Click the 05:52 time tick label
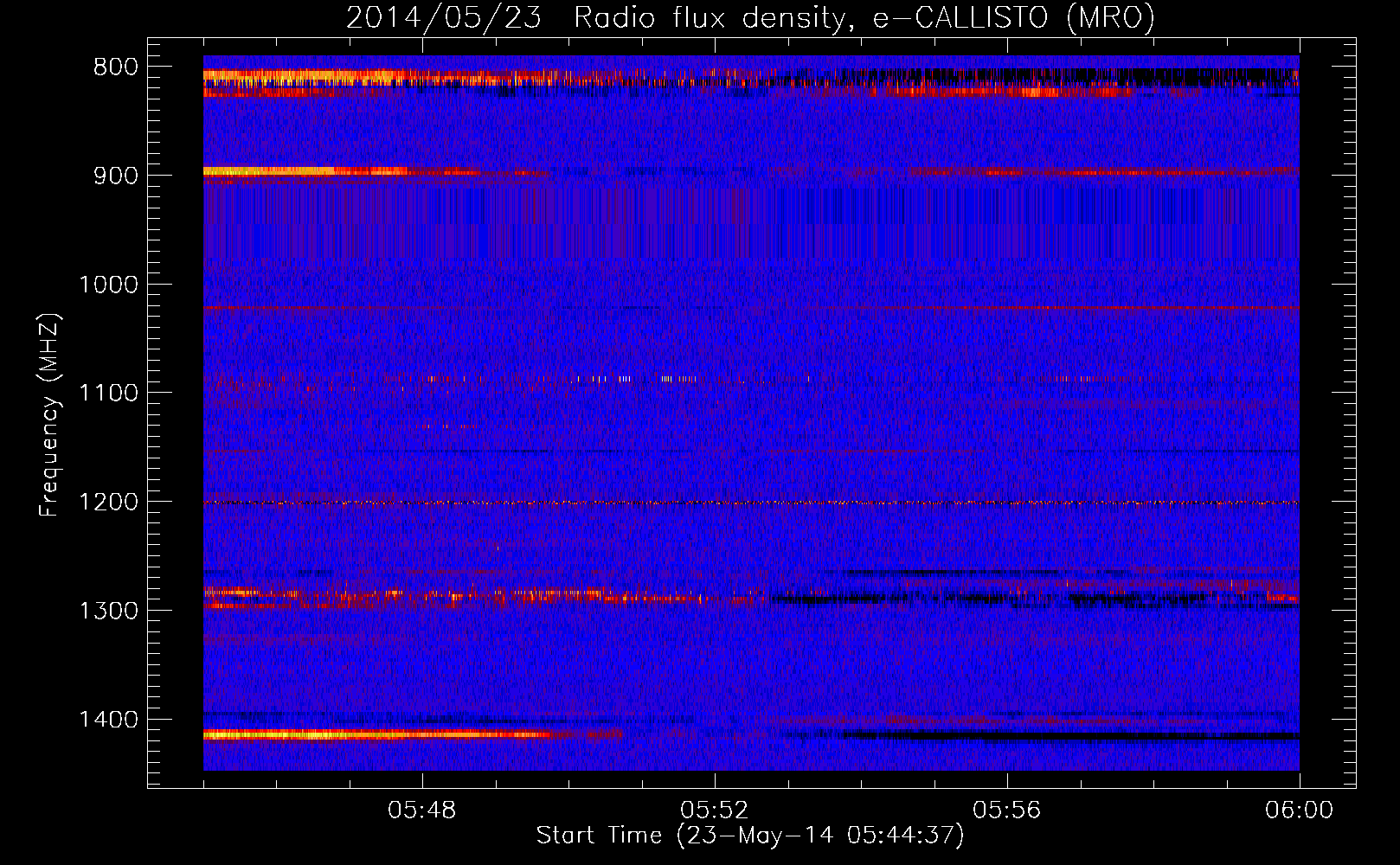The width and height of the screenshot is (1400, 865). pyautogui.click(x=715, y=811)
